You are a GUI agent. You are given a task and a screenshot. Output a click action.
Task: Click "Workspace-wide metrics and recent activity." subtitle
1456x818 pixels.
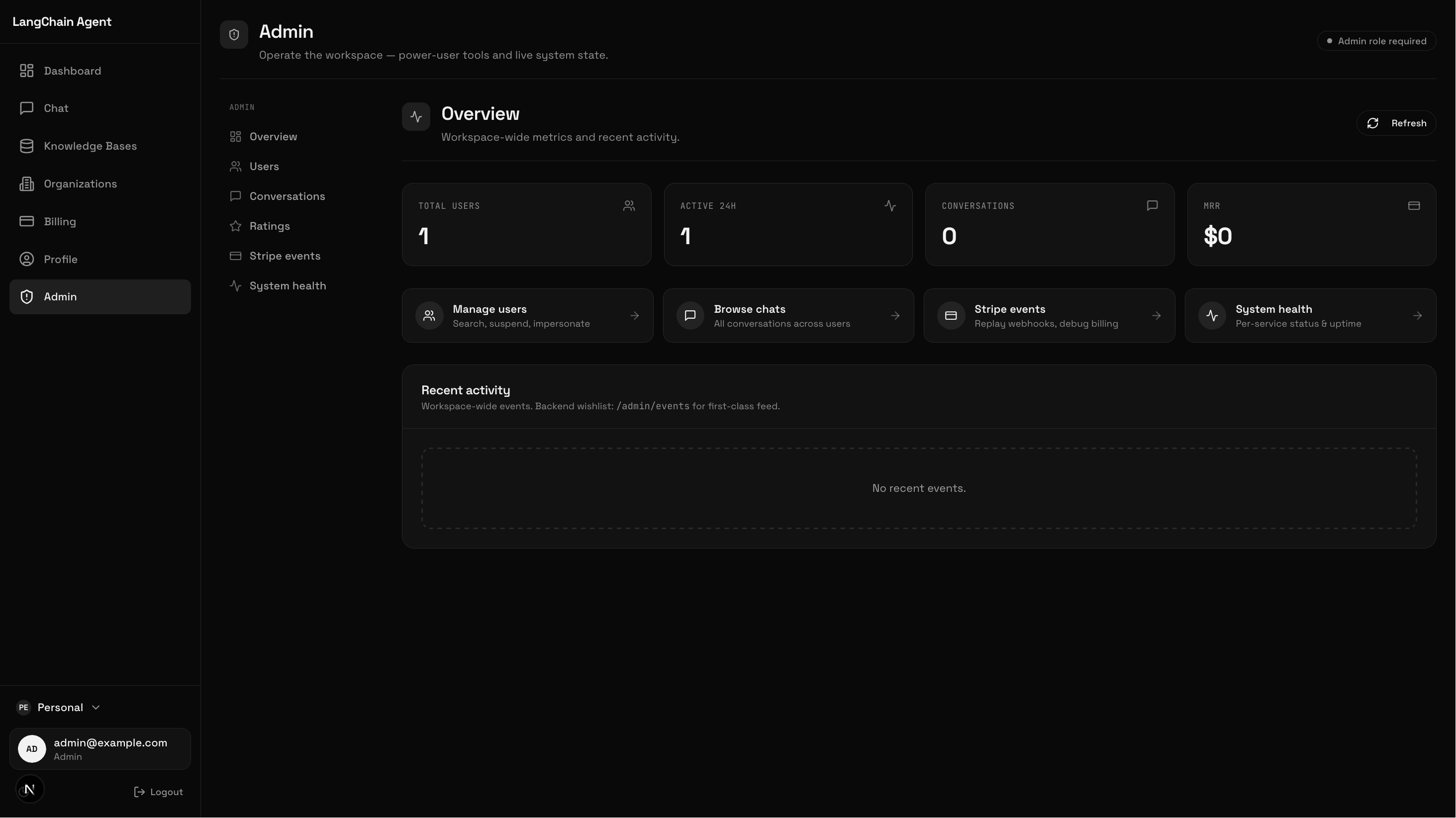coord(560,137)
